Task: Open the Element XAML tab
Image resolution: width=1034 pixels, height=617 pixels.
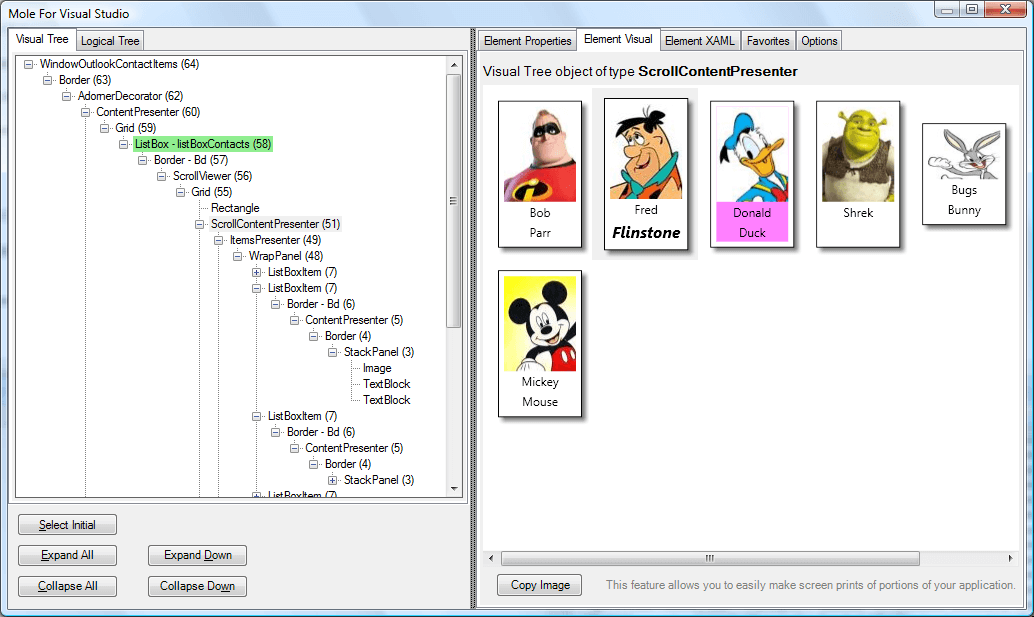Action: (x=700, y=41)
